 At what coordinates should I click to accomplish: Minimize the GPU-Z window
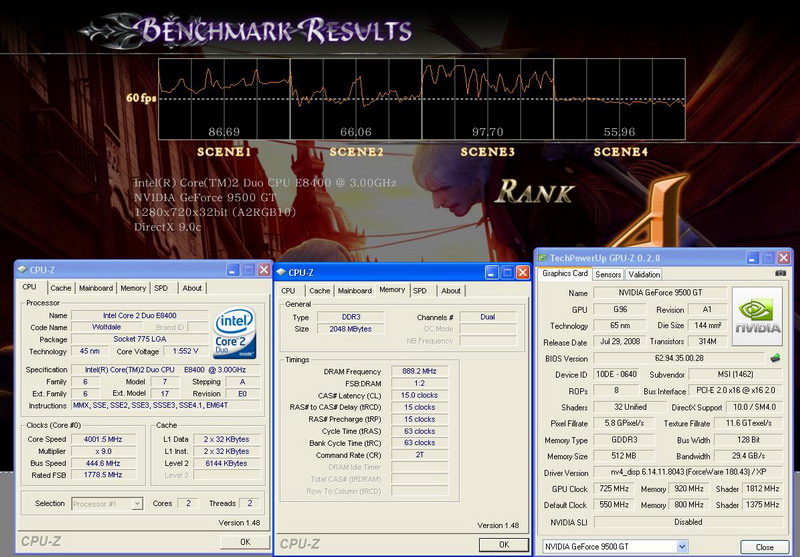pyautogui.click(x=753, y=258)
